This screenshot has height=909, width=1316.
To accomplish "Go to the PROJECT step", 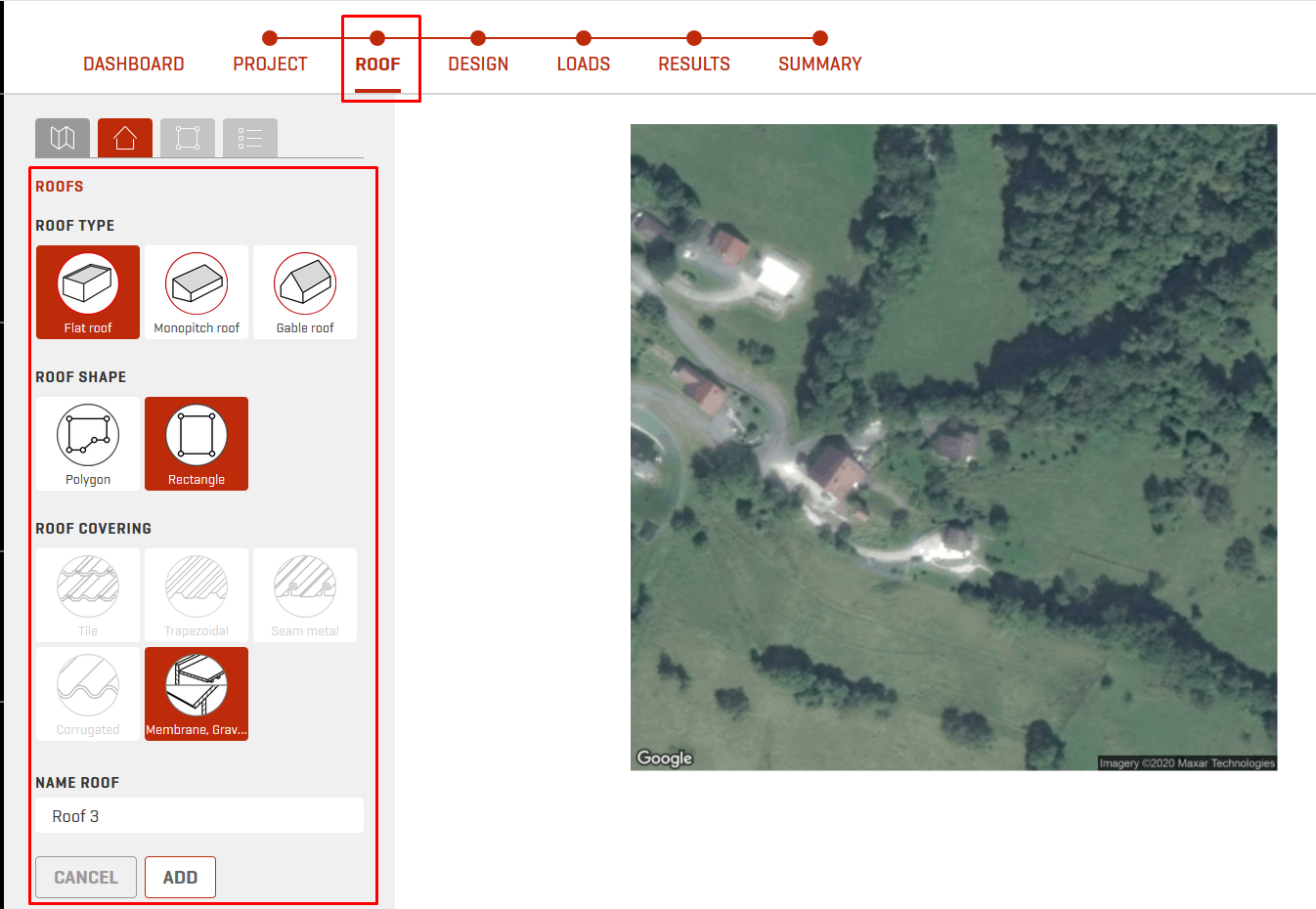I will tap(270, 65).
